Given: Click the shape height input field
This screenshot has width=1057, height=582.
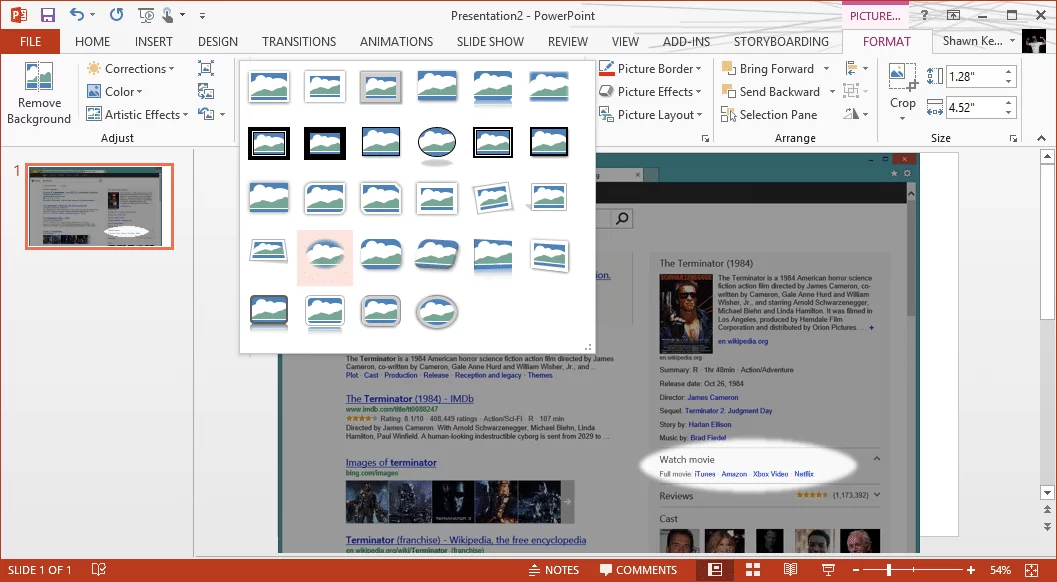Looking at the screenshot, I should coord(973,76).
